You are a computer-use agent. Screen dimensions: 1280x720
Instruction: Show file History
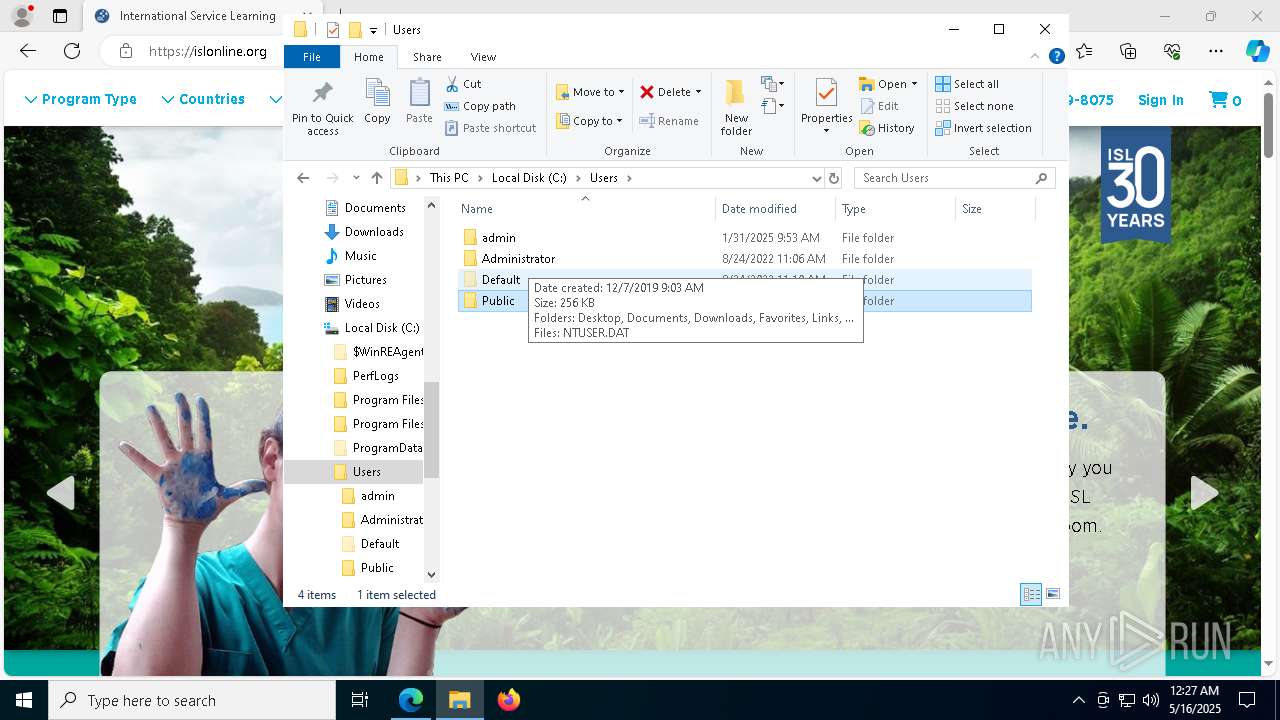pos(887,128)
